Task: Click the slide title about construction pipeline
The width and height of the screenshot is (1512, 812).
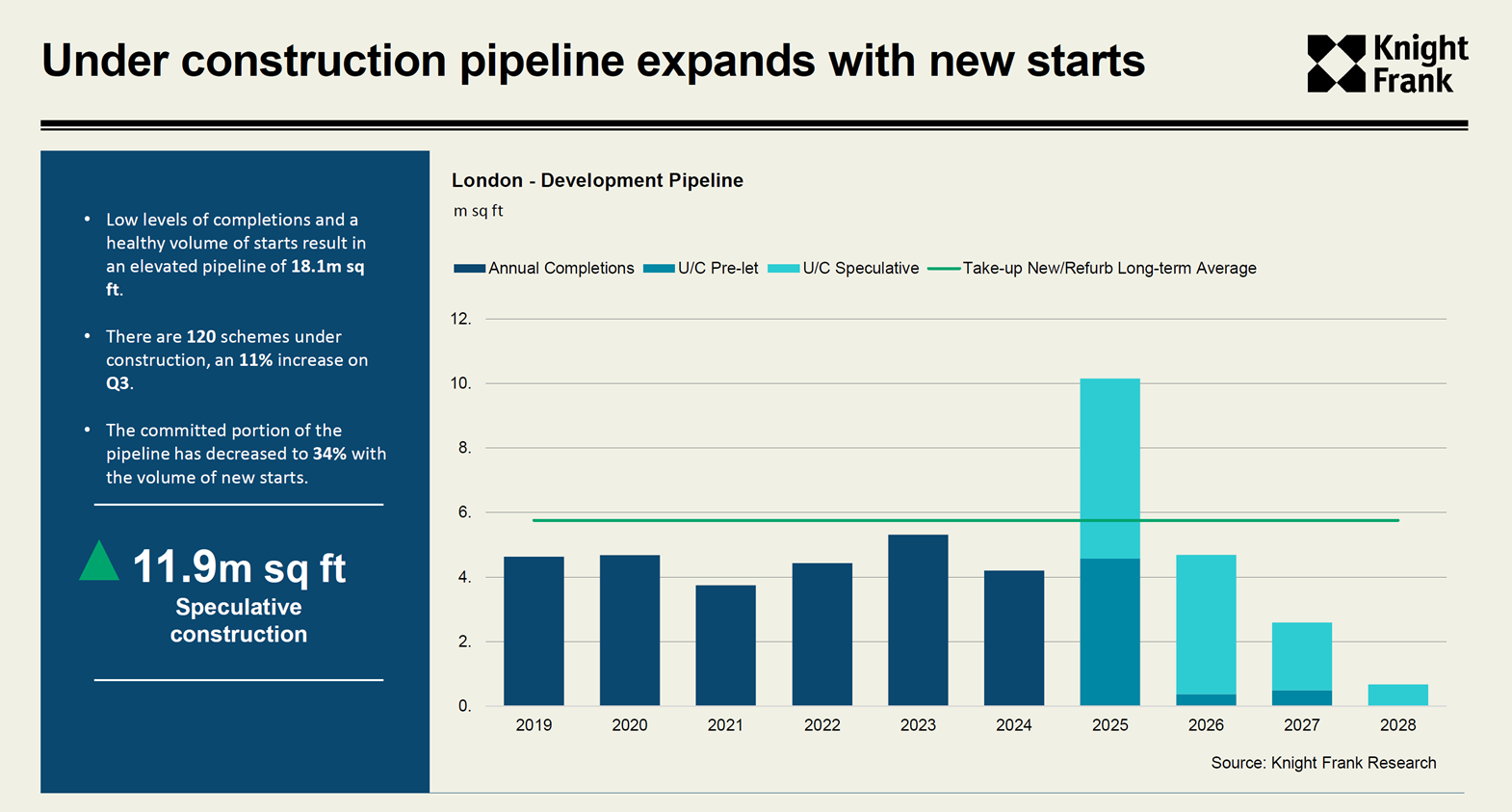Action: click(593, 61)
